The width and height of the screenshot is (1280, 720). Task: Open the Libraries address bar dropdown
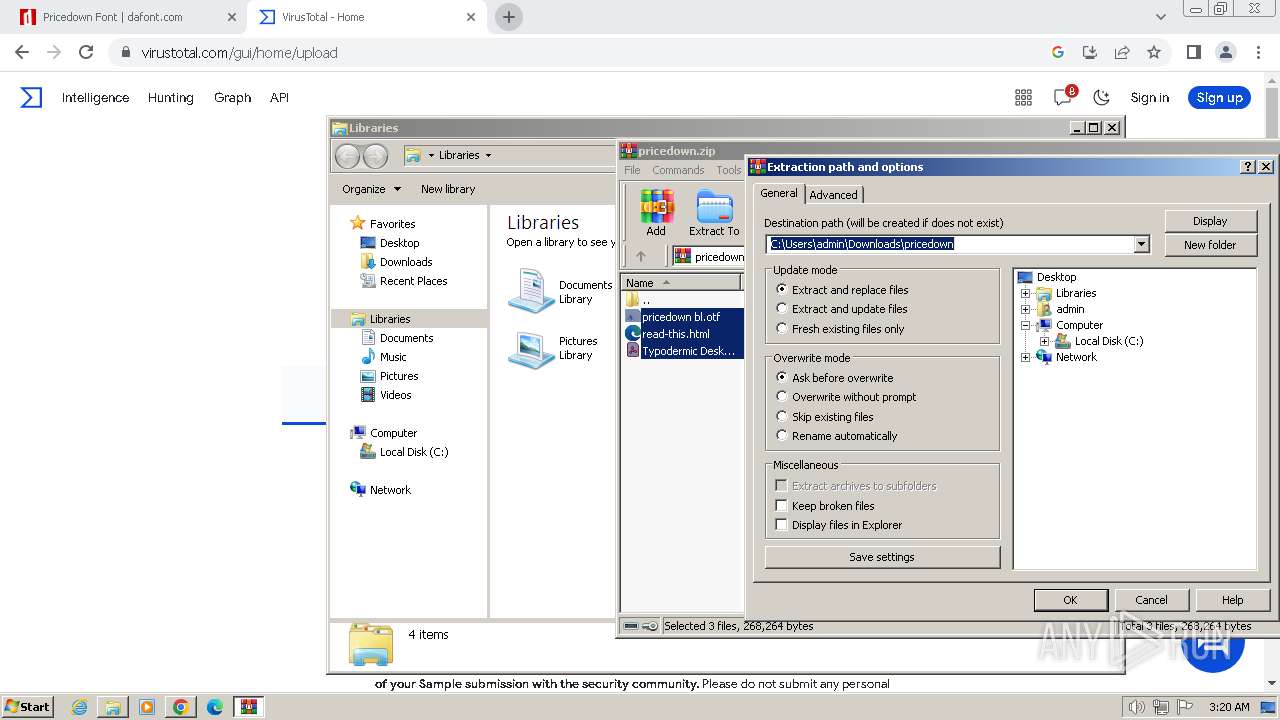pyautogui.click(x=488, y=155)
